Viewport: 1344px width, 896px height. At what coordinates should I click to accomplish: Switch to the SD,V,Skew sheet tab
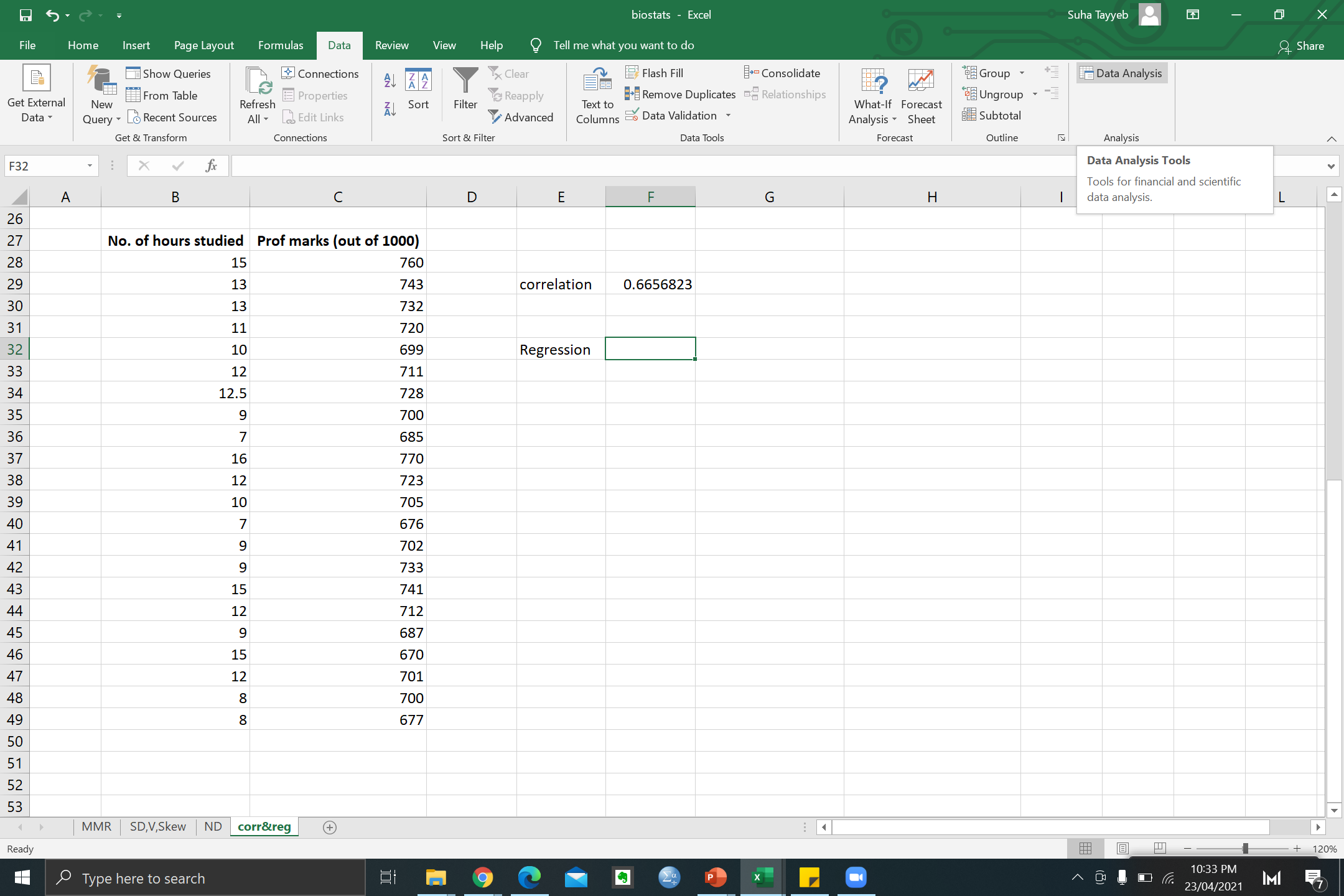point(157,826)
